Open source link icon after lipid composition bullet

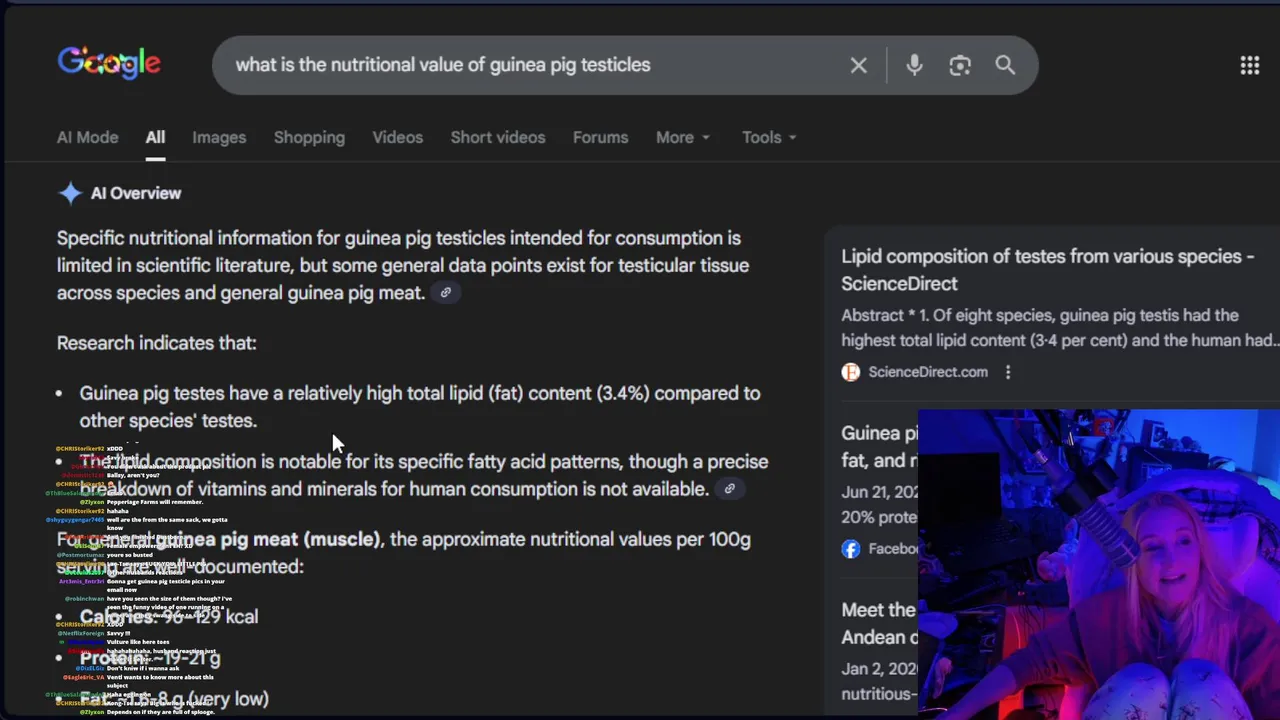[729, 489]
